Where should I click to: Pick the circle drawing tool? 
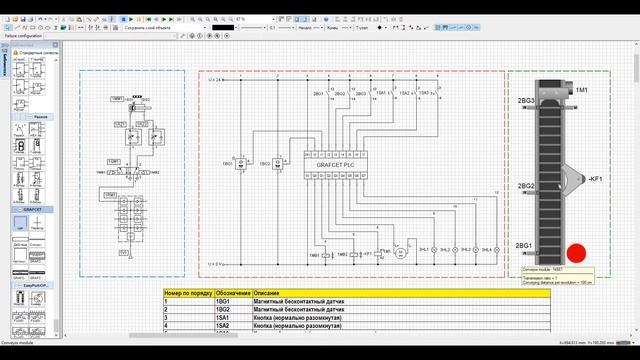coord(40,28)
